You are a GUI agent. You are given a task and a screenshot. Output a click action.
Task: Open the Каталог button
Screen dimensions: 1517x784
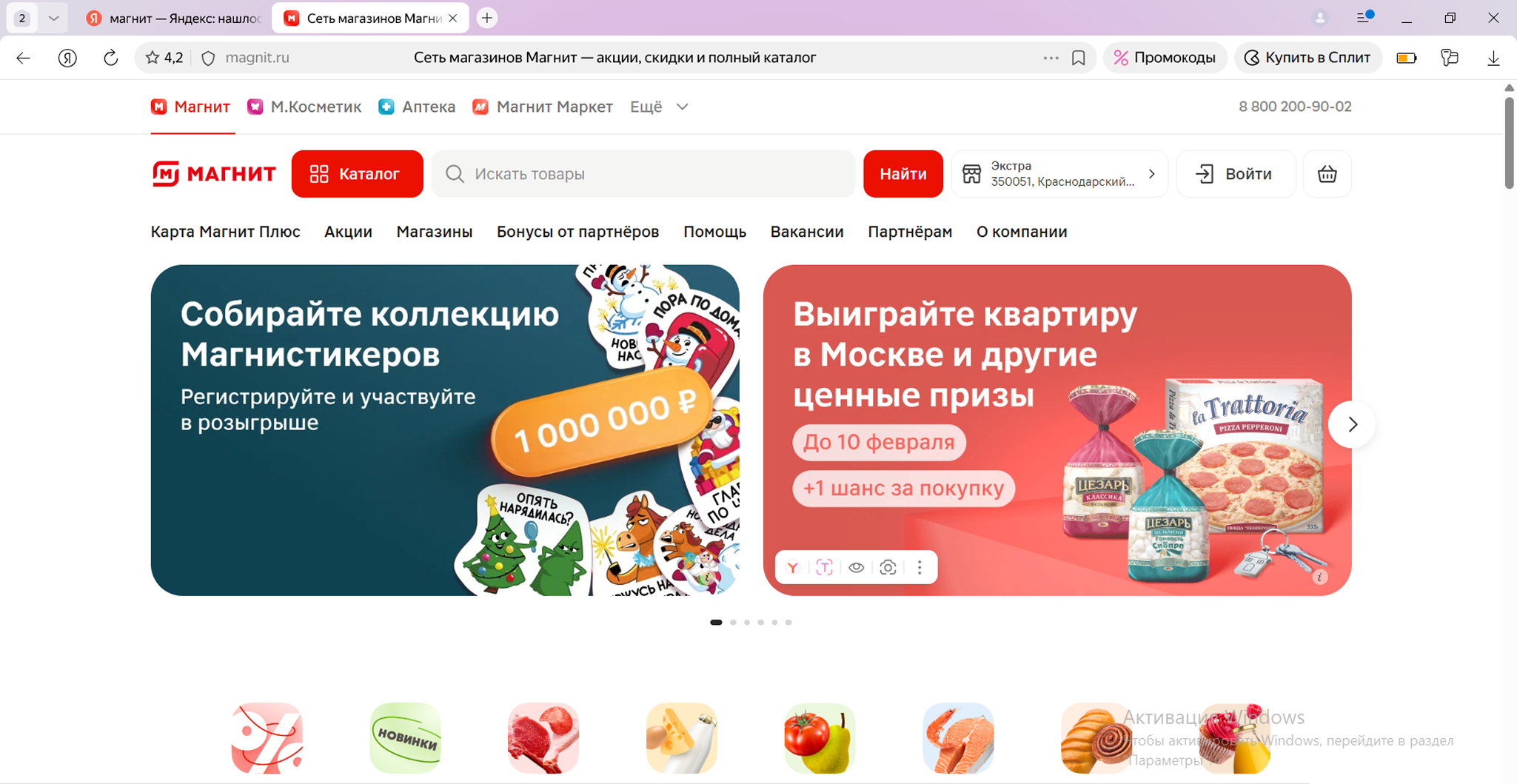coord(357,174)
